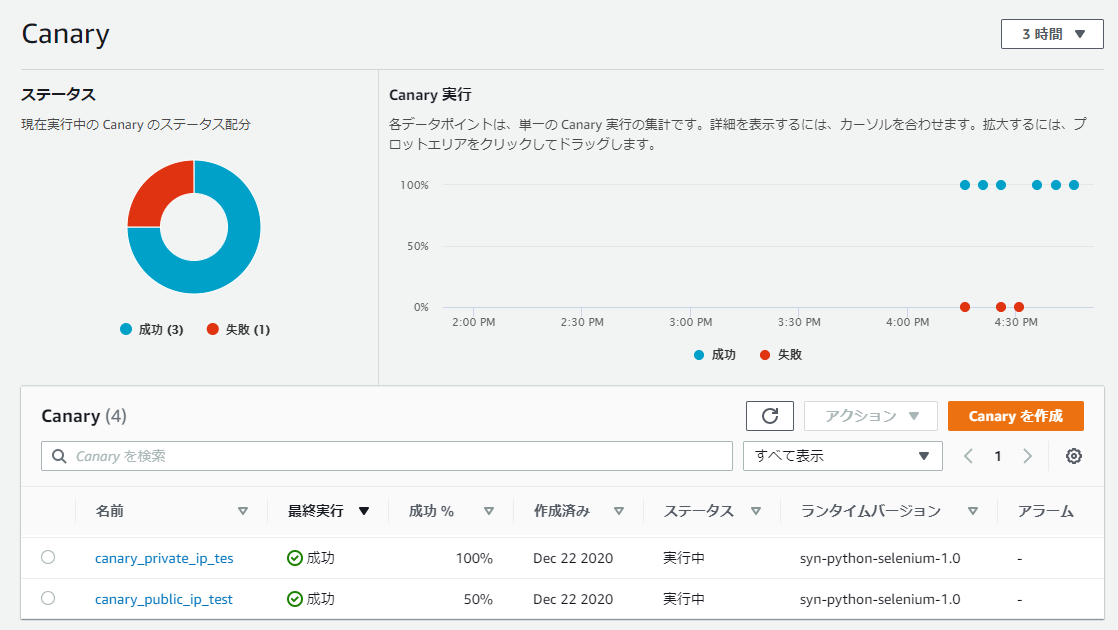Click the refresh icon button
The image size is (1118, 630).
pos(769,416)
